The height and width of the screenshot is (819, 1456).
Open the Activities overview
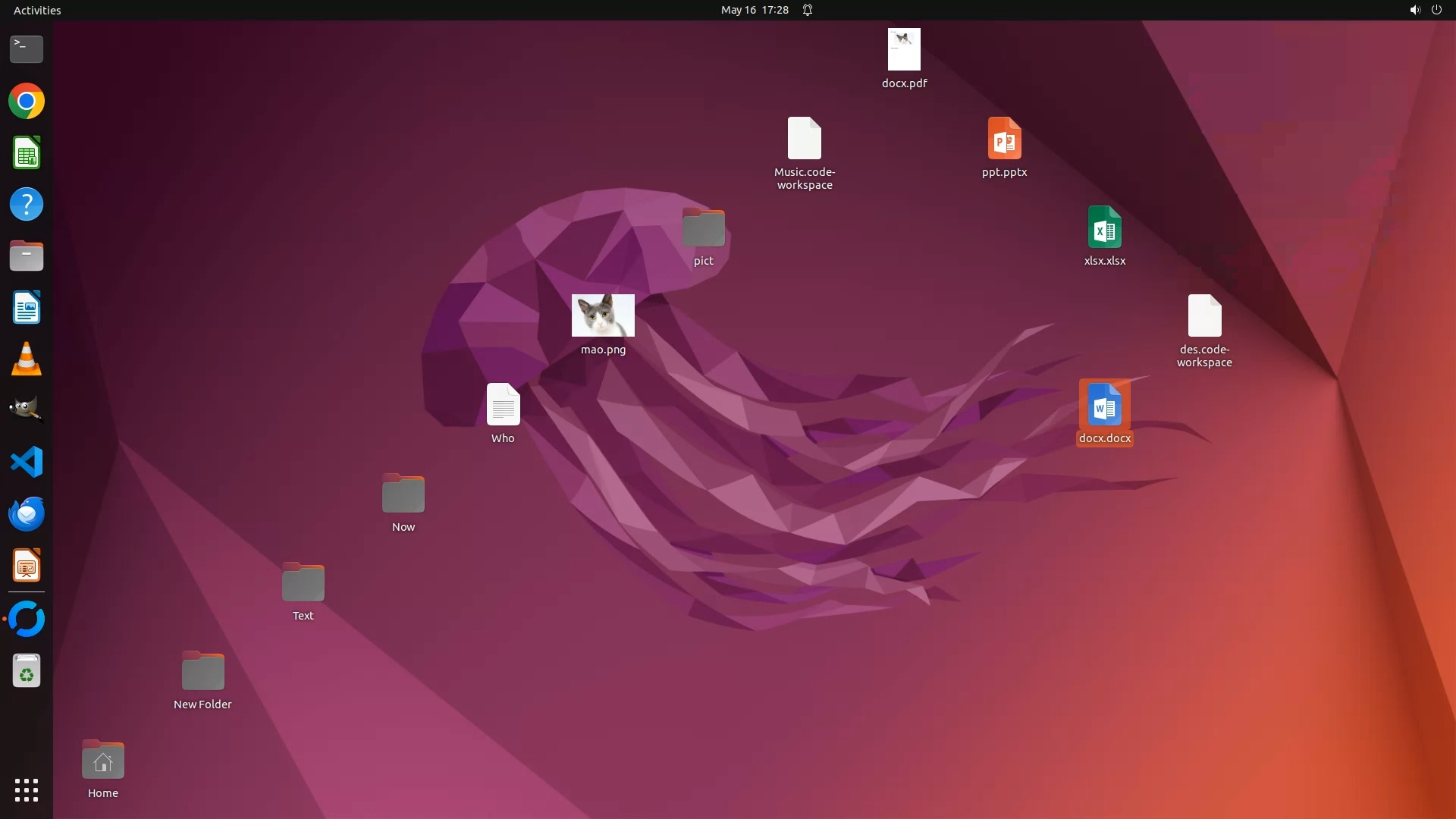(37, 10)
